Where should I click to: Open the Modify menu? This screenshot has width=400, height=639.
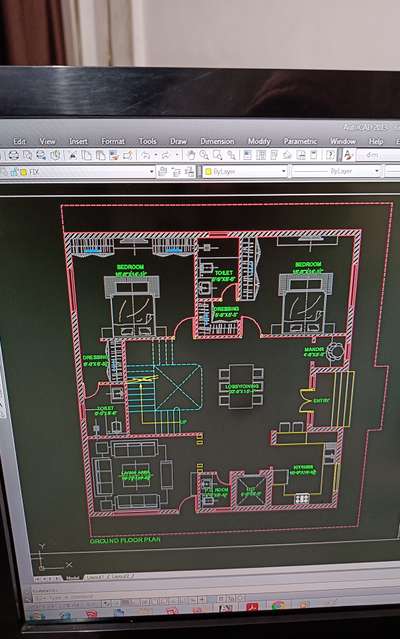click(259, 141)
